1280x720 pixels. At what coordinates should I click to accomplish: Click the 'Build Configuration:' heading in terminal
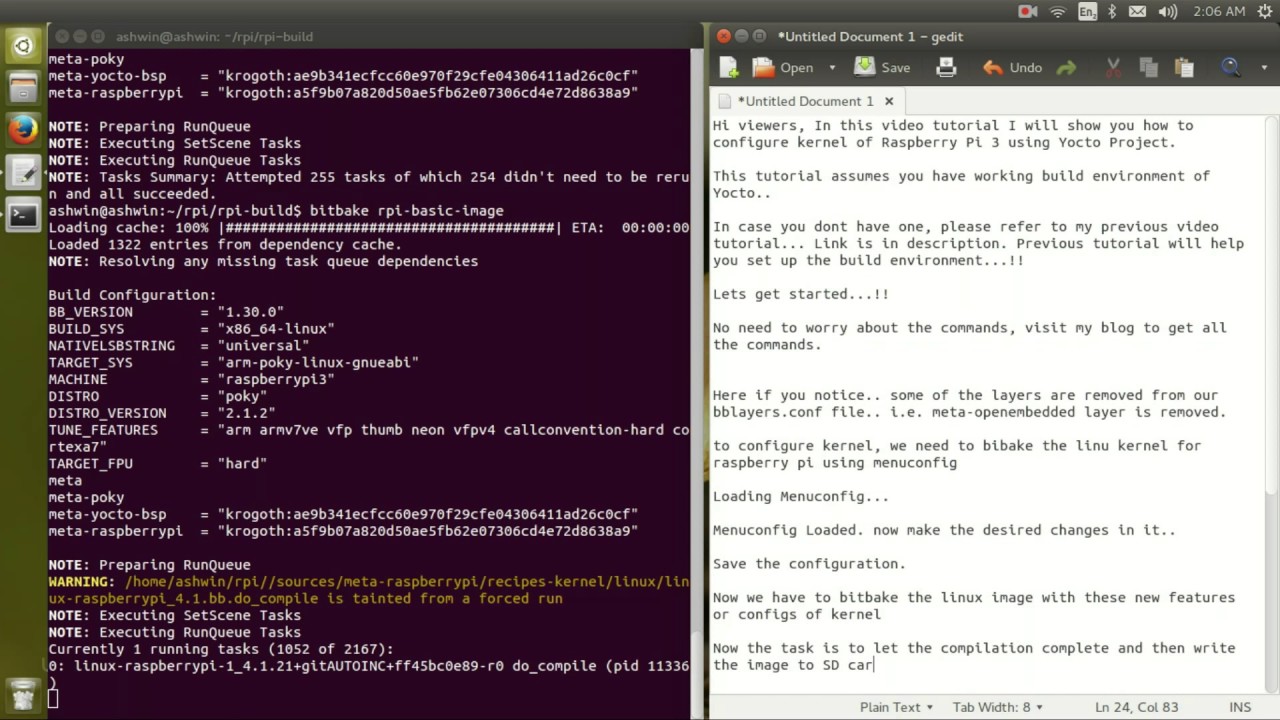coord(132,295)
